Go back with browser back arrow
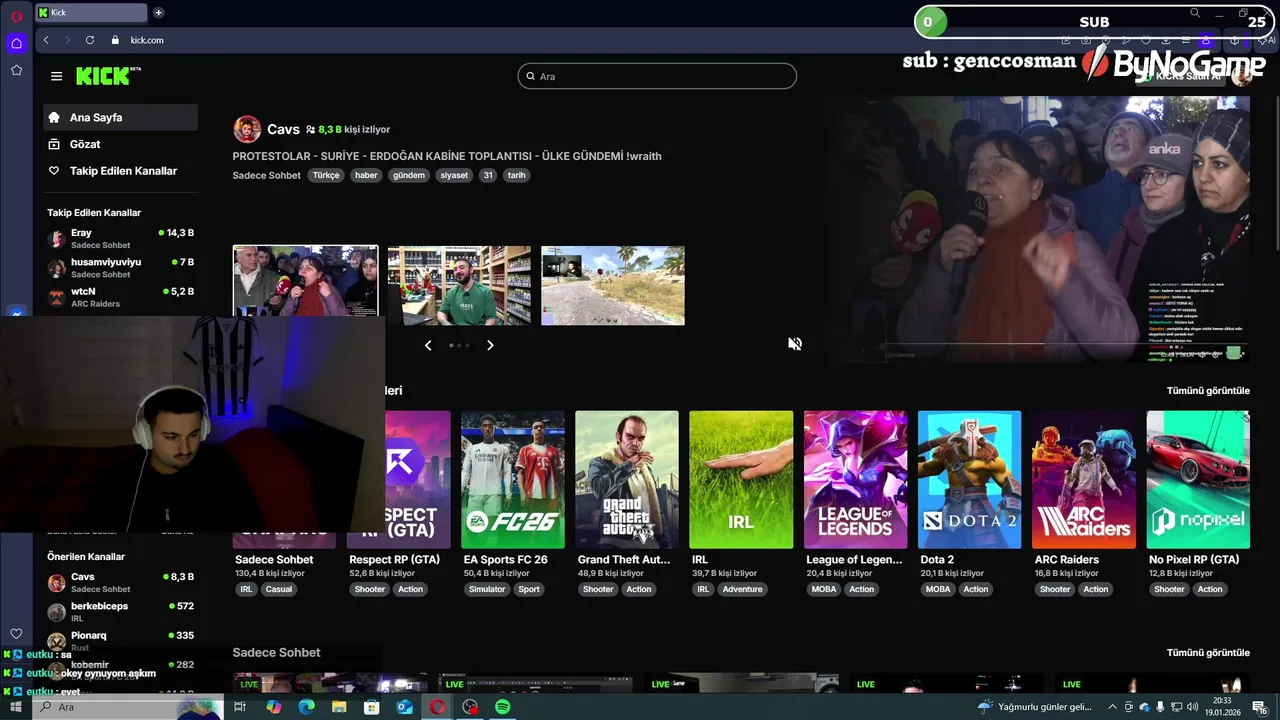The width and height of the screenshot is (1280, 720). 46,40
